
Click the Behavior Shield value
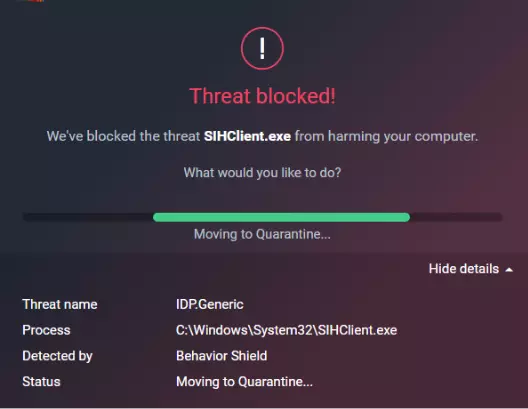(222, 356)
